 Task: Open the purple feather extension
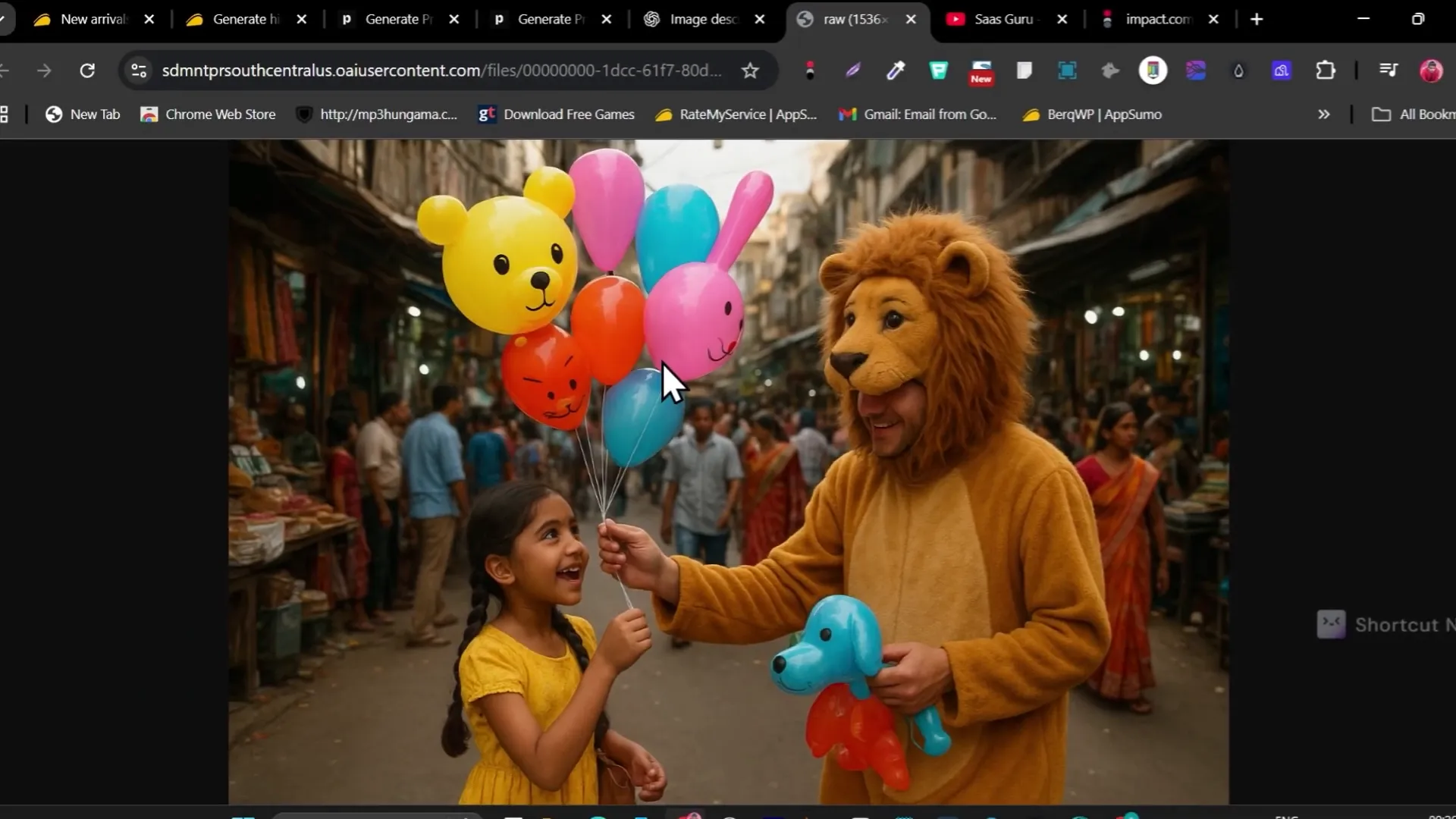click(x=852, y=71)
